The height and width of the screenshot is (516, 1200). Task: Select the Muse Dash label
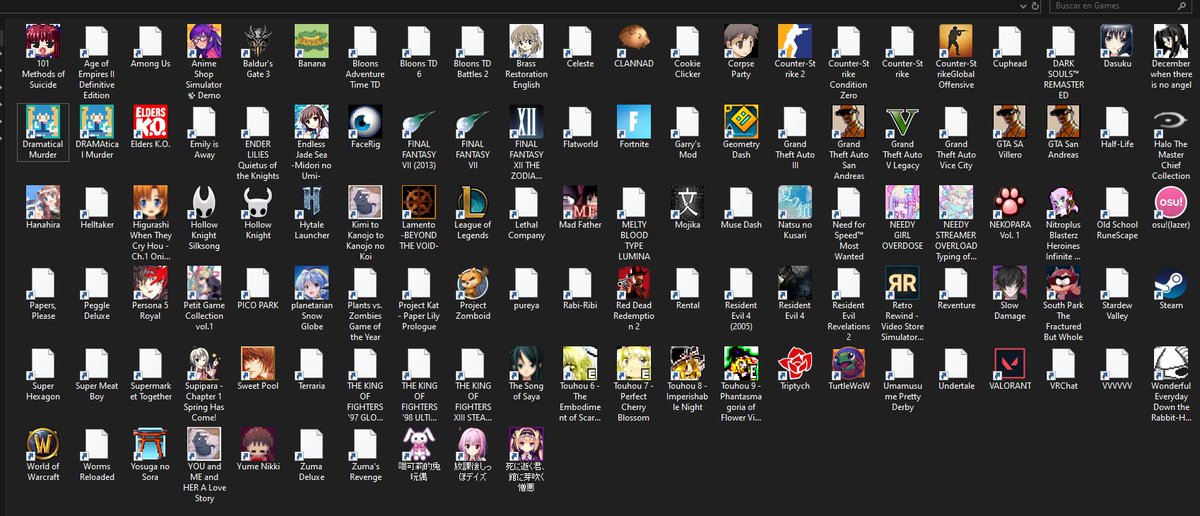[x=741, y=226]
